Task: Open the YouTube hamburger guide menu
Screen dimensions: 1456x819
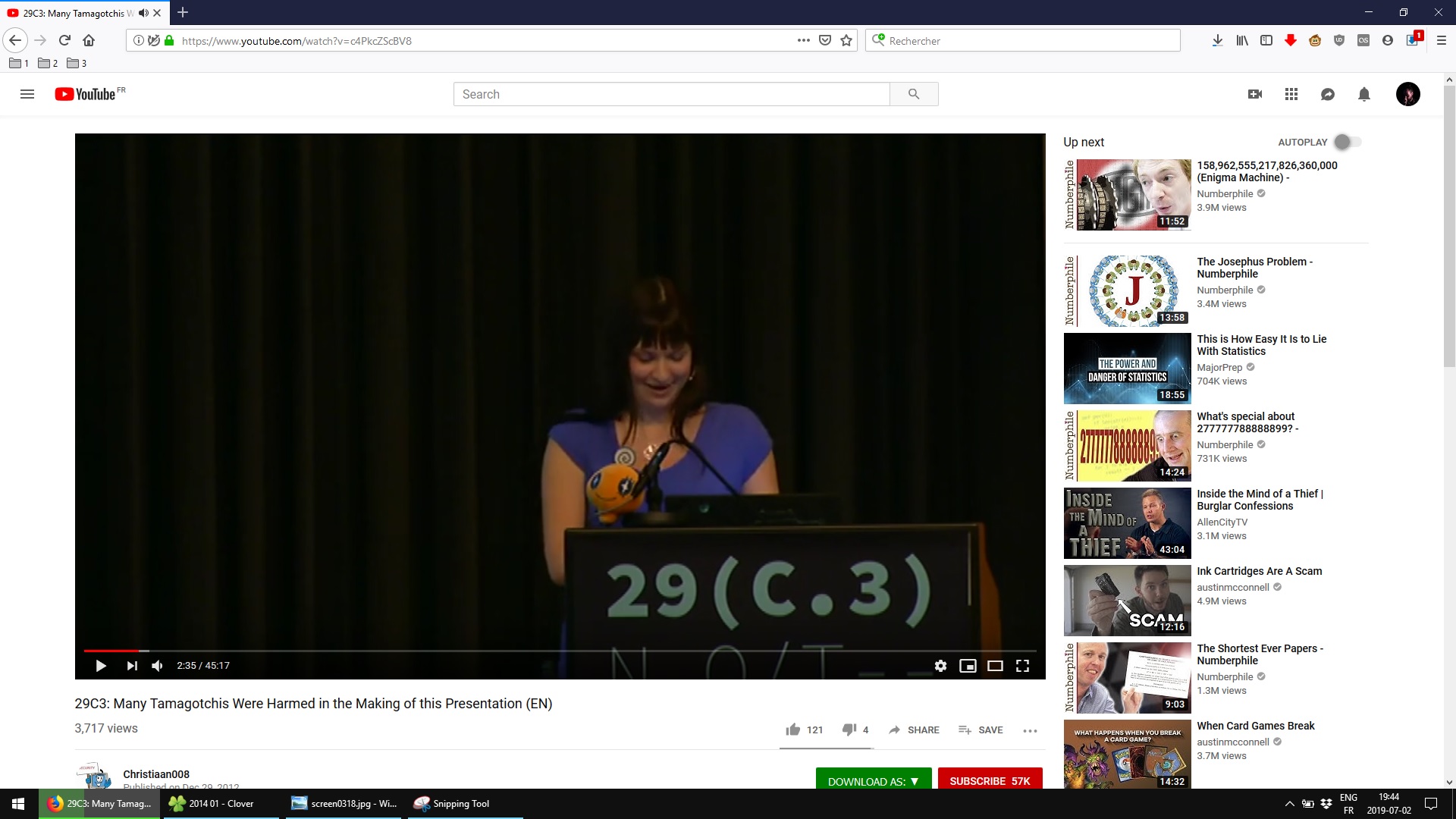Action: pos(27,94)
